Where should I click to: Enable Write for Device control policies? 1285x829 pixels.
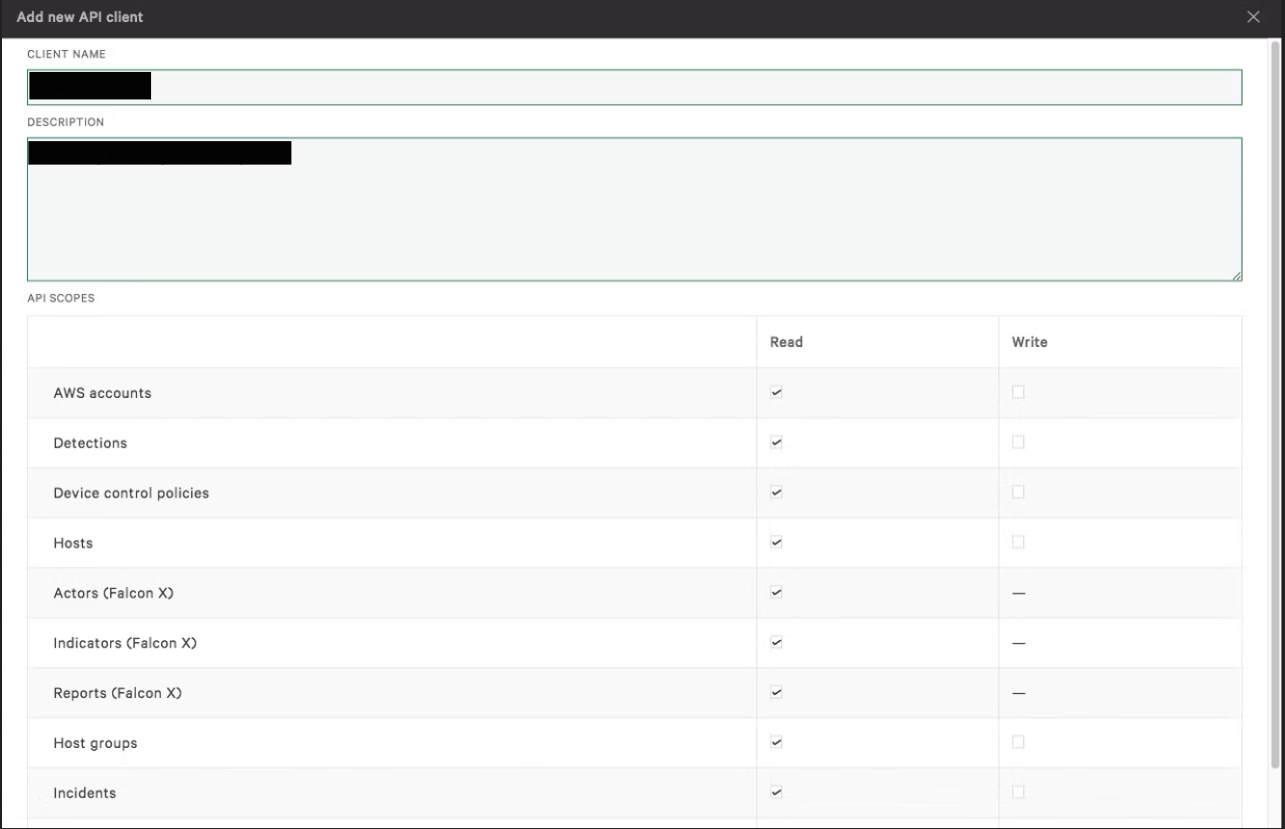[x=1017, y=492]
